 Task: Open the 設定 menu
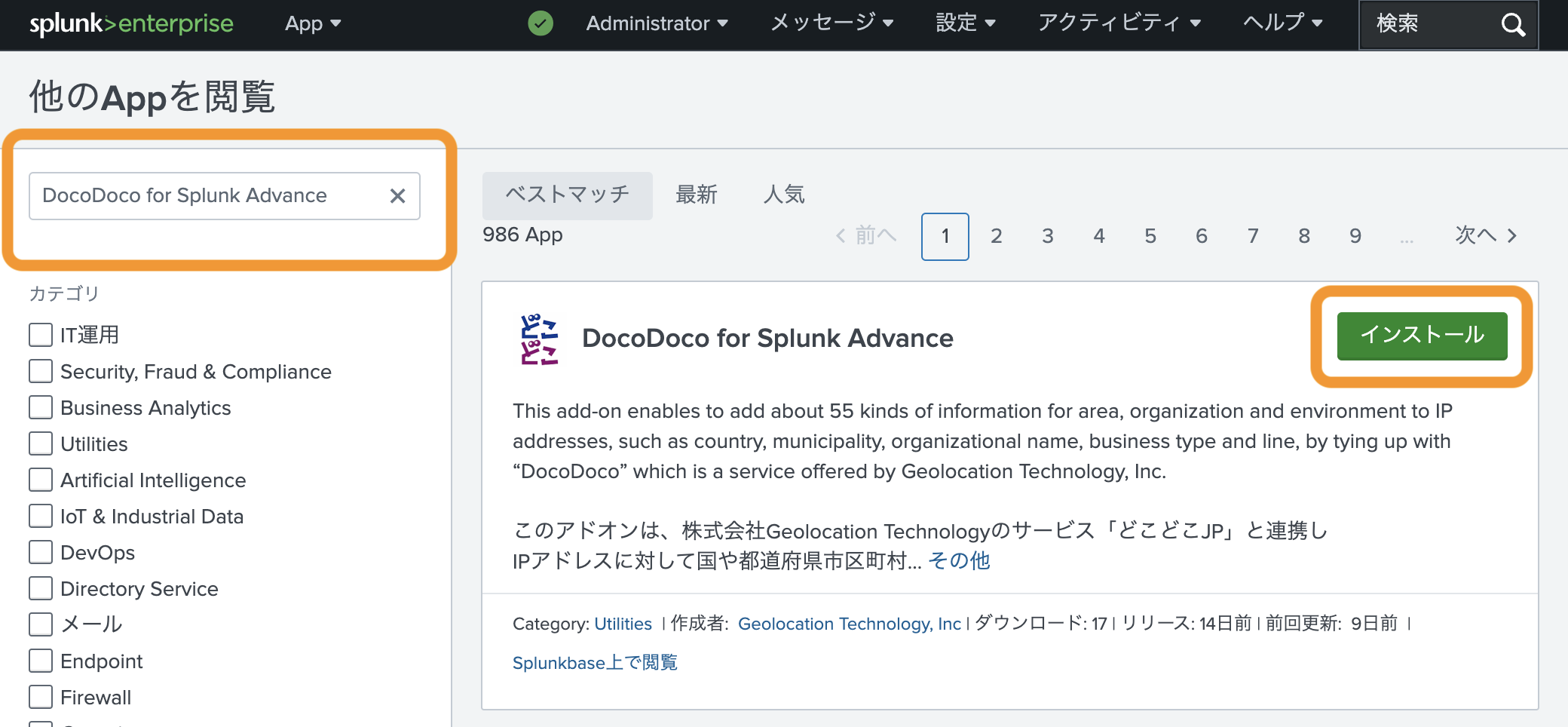(x=965, y=24)
